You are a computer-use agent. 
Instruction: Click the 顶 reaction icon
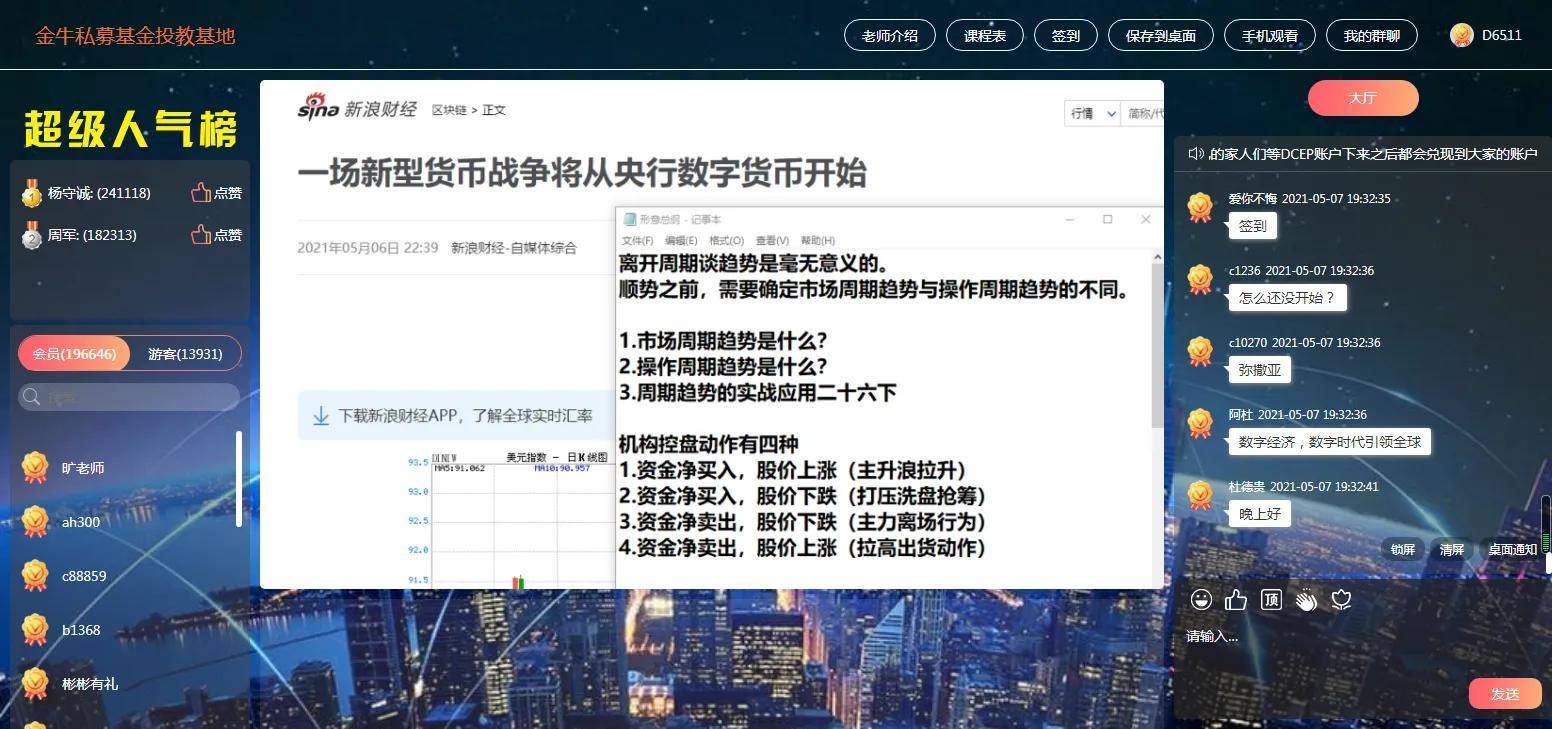(x=1271, y=600)
